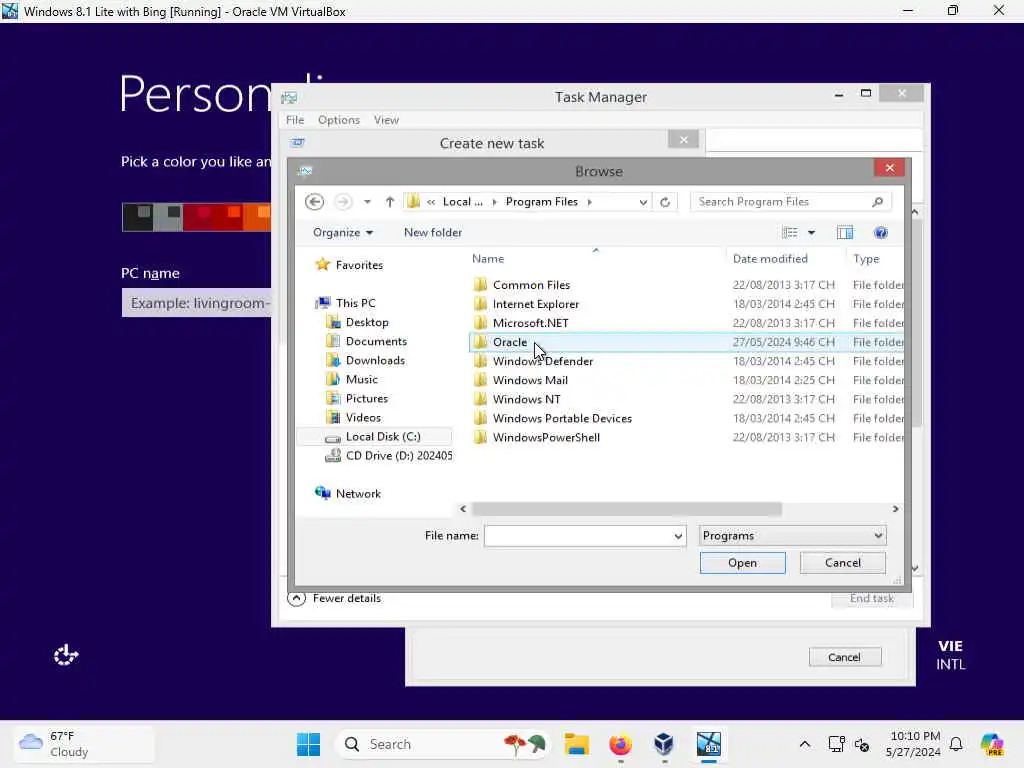Open Documents in the navigation pane
The image size is (1024, 768).
coord(376,341)
